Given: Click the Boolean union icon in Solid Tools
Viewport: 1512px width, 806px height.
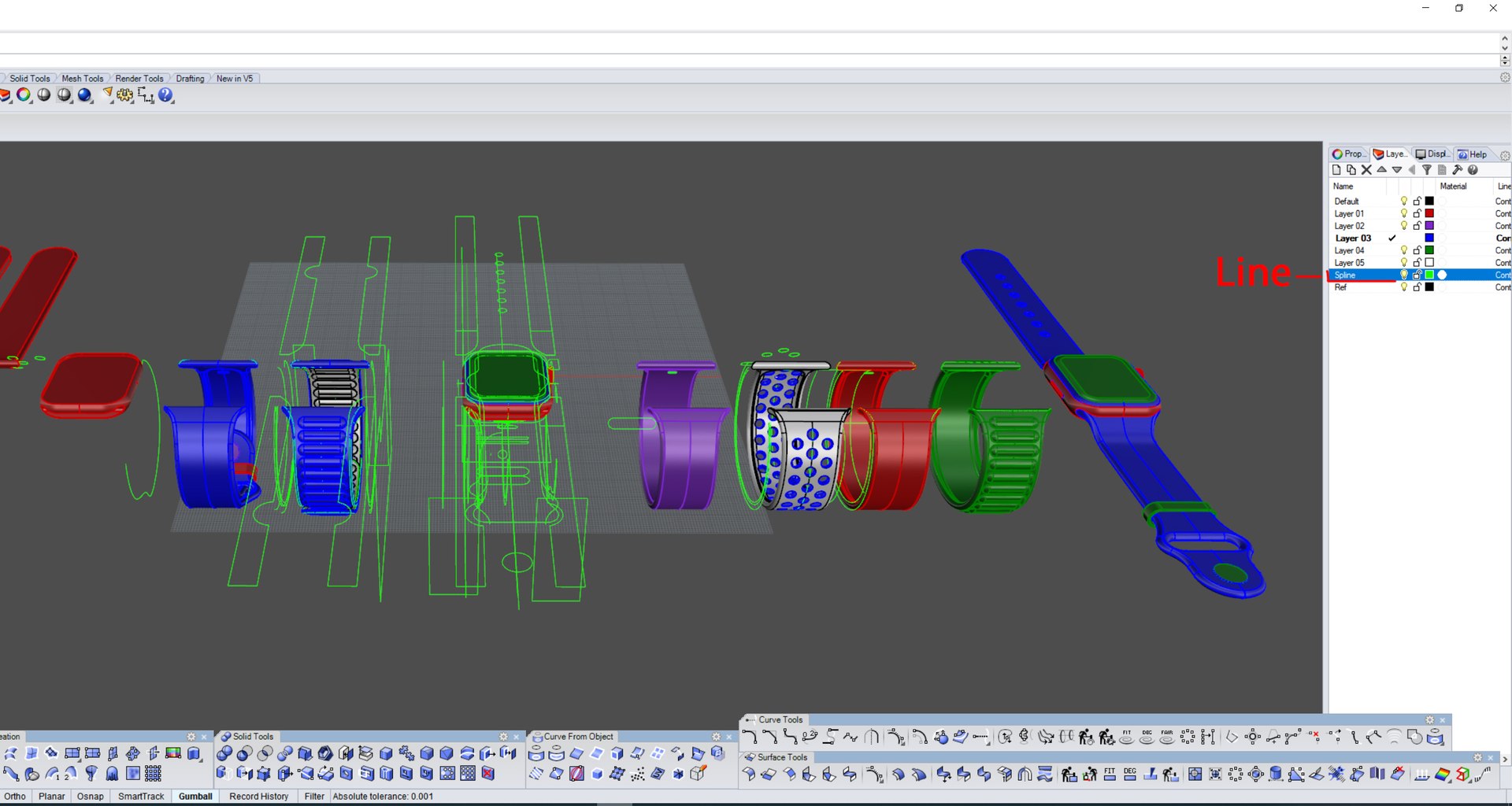Looking at the screenshot, I should [x=224, y=753].
